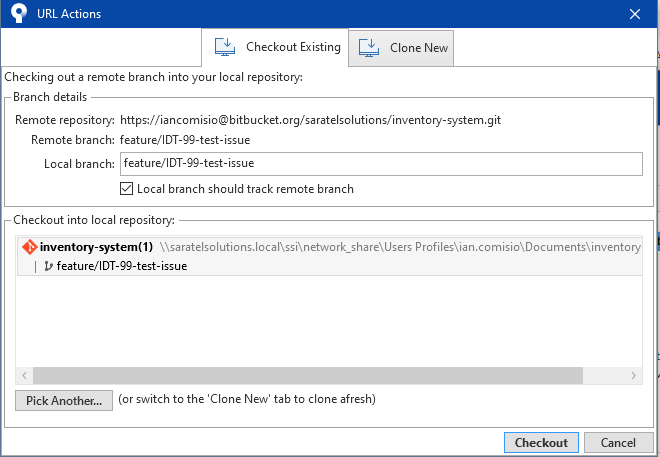Click the Clone New download icon

pyautogui.click(x=369, y=48)
